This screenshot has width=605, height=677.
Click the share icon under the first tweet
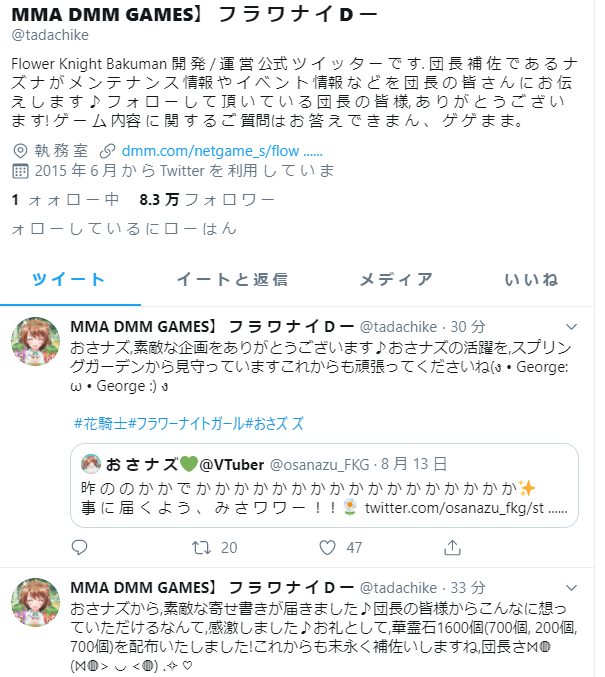click(452, 547)
